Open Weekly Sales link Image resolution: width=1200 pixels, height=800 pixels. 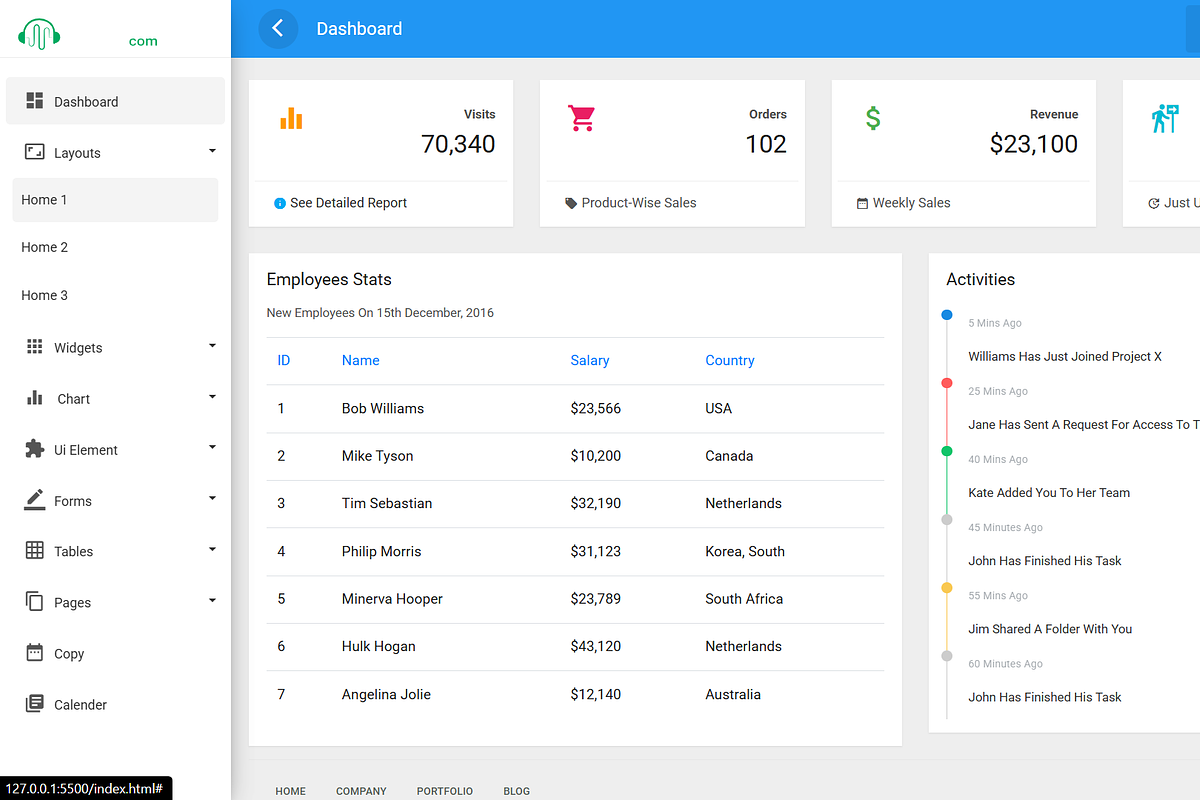911,203
